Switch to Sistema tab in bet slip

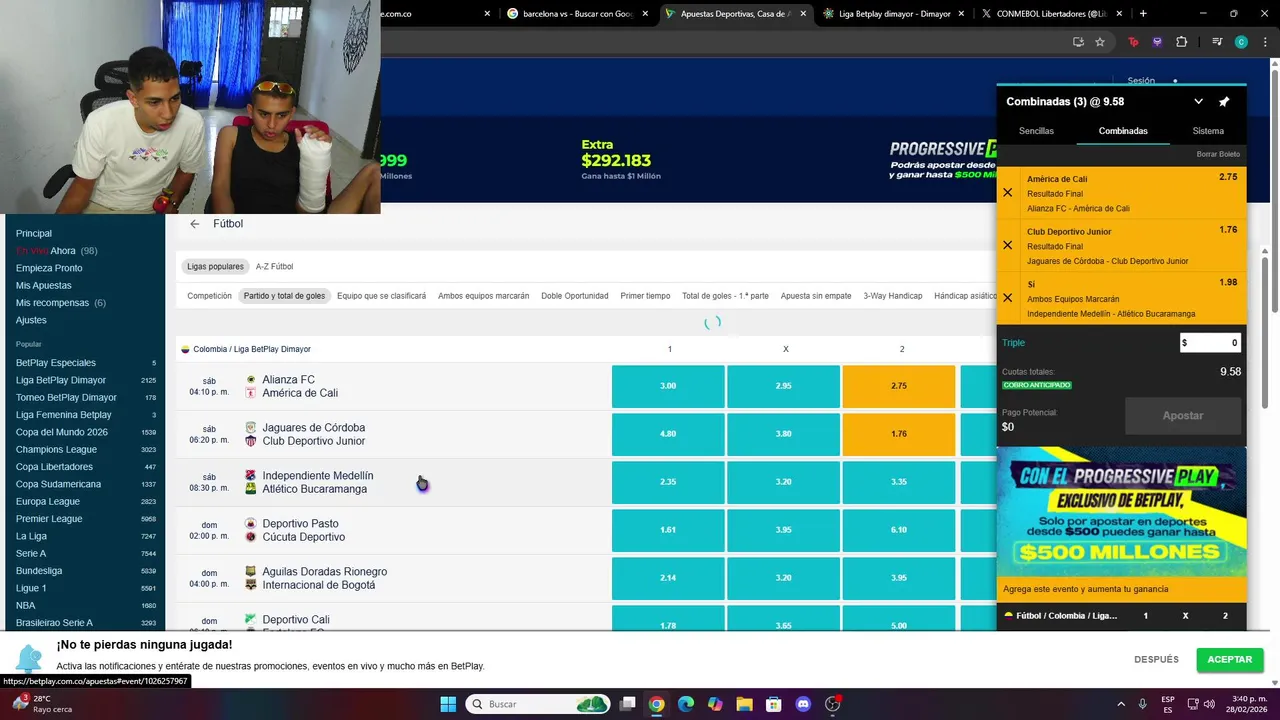(x=1208, y=131)
